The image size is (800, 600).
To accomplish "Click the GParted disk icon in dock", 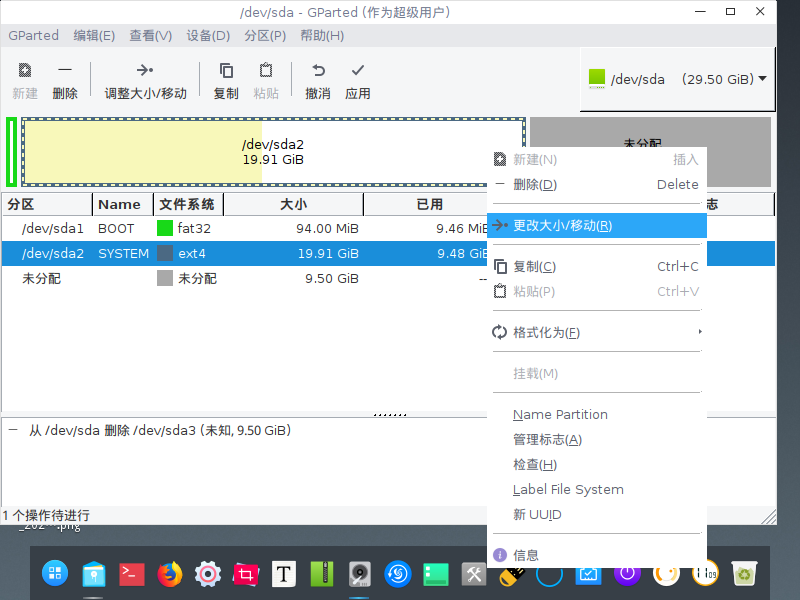I will (360, 574).
